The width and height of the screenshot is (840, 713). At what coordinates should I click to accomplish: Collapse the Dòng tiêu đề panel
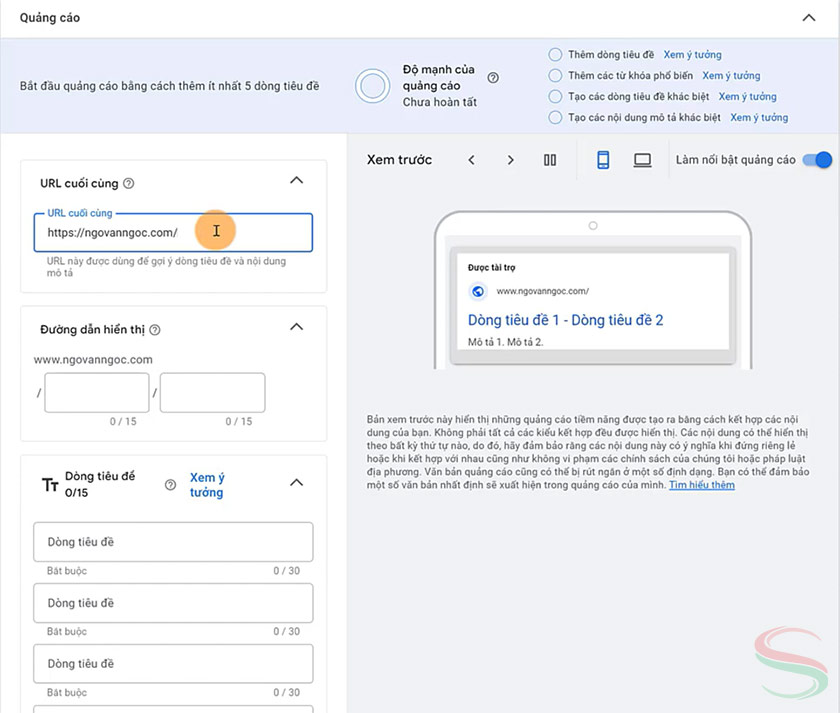coord(296,483)
